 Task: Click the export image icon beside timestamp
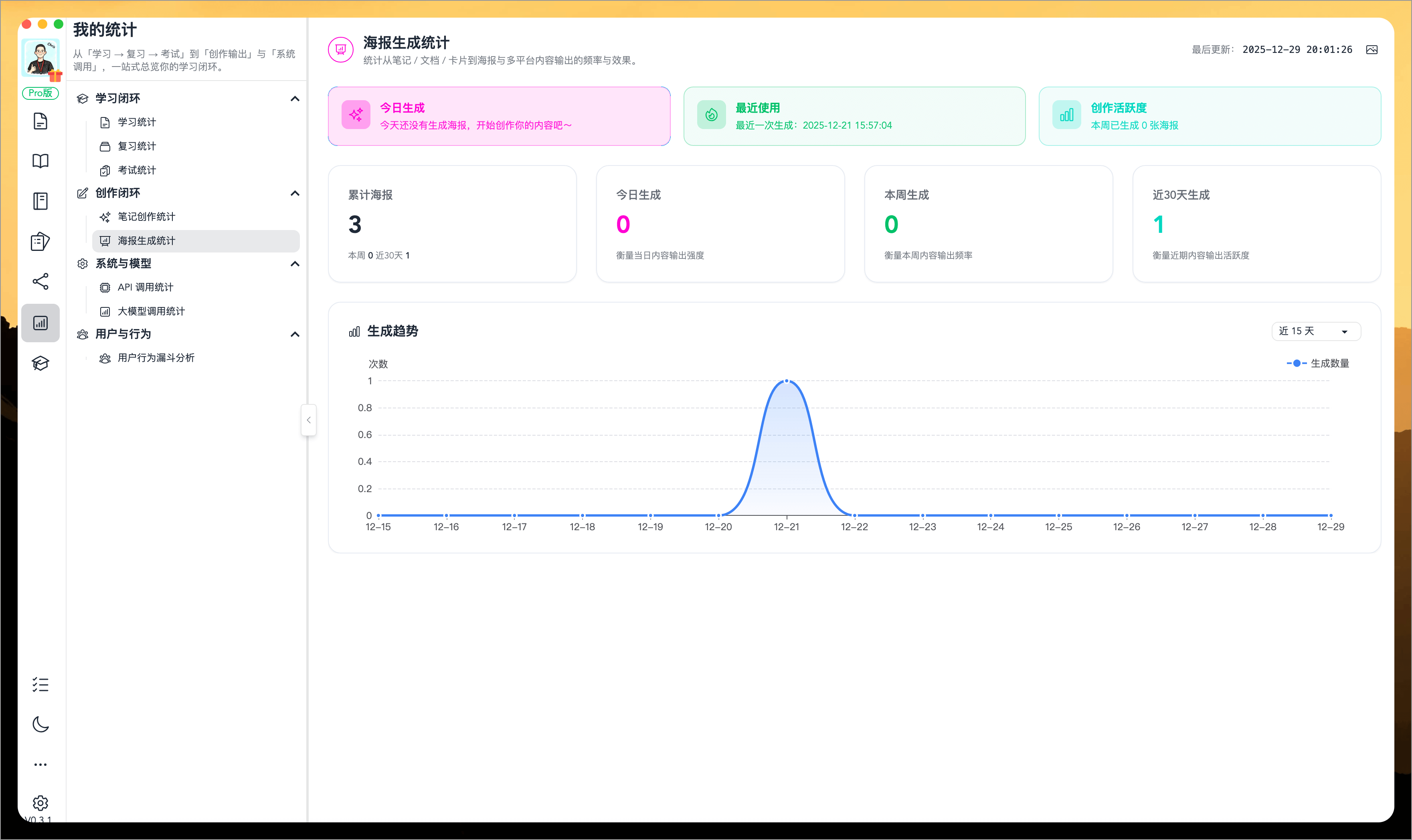point(1371,50)
